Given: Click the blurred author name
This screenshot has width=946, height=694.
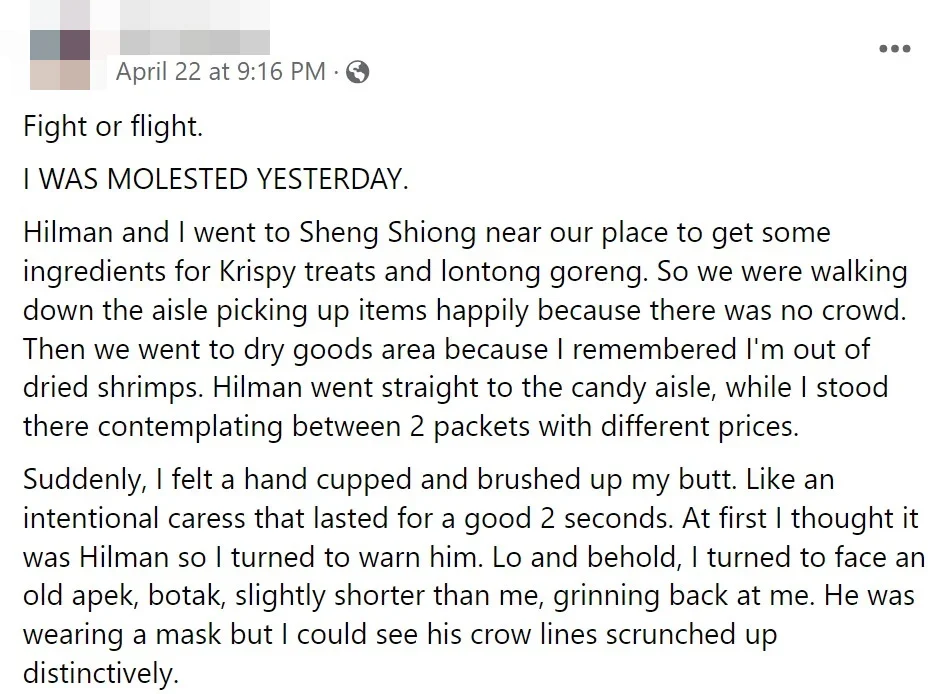Looking at the screenshot, I should coord(194,42).
